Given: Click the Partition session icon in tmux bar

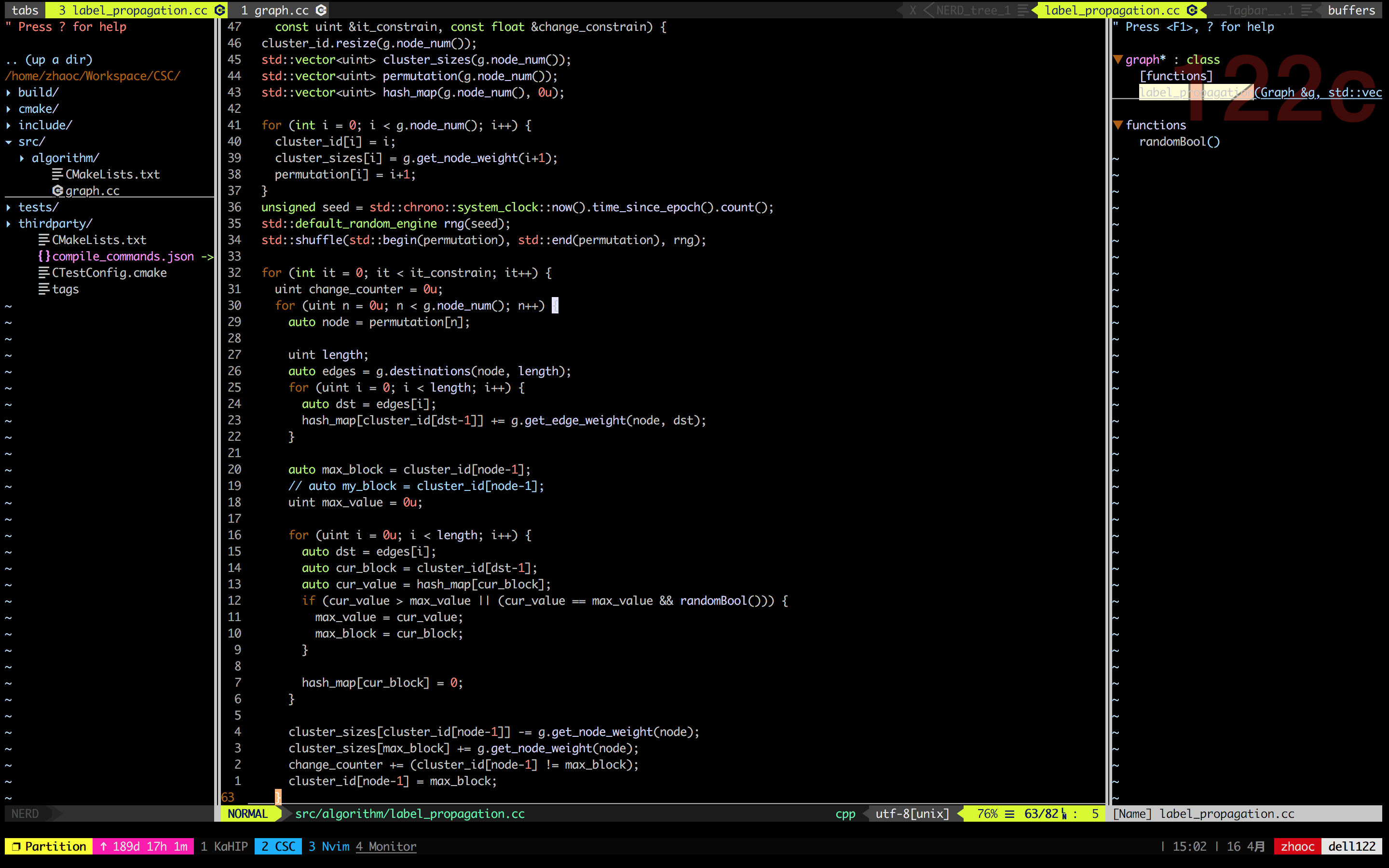Looking at the screenshot, I should coord(16,846).
